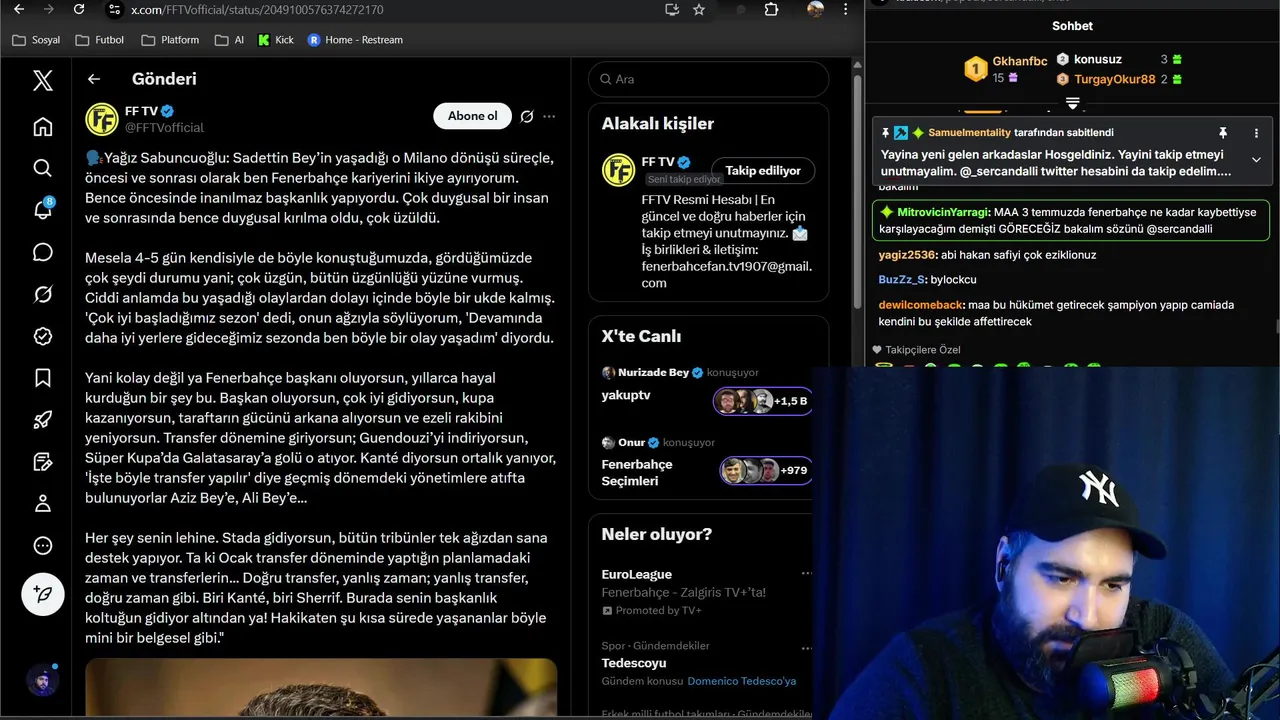Image resolution: width=1280 pixels, height=720 pixels.
Task: Click the @FFTVofficial handle on the post
Action: pyautogui.click(x=164, y=128)
